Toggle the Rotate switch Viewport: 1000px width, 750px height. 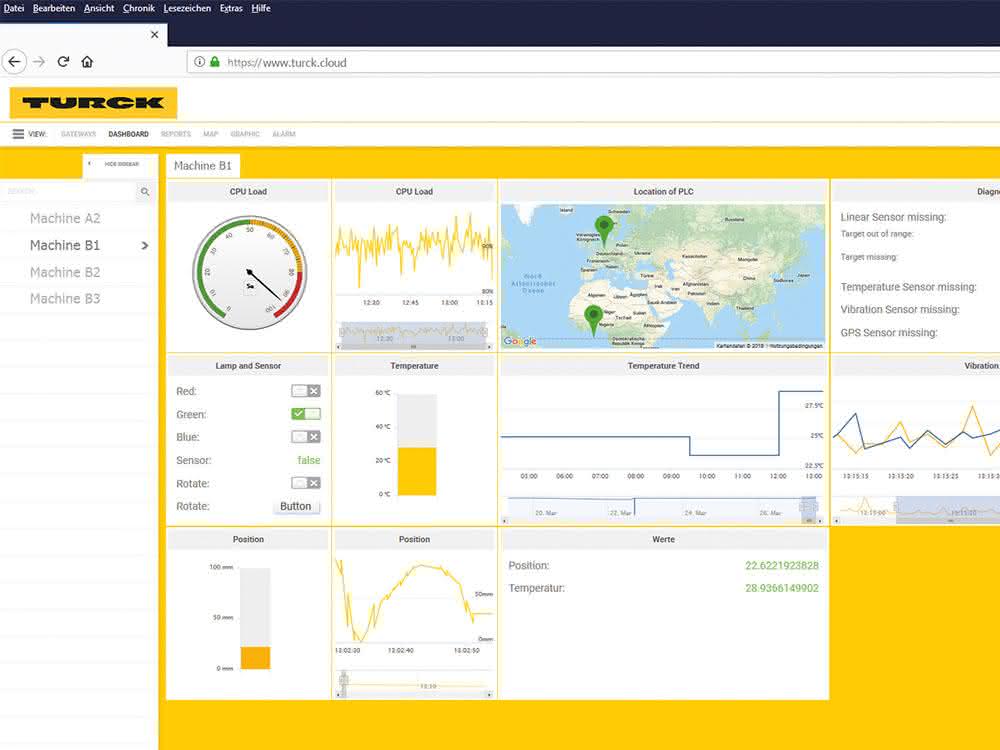tap(305, 483)
